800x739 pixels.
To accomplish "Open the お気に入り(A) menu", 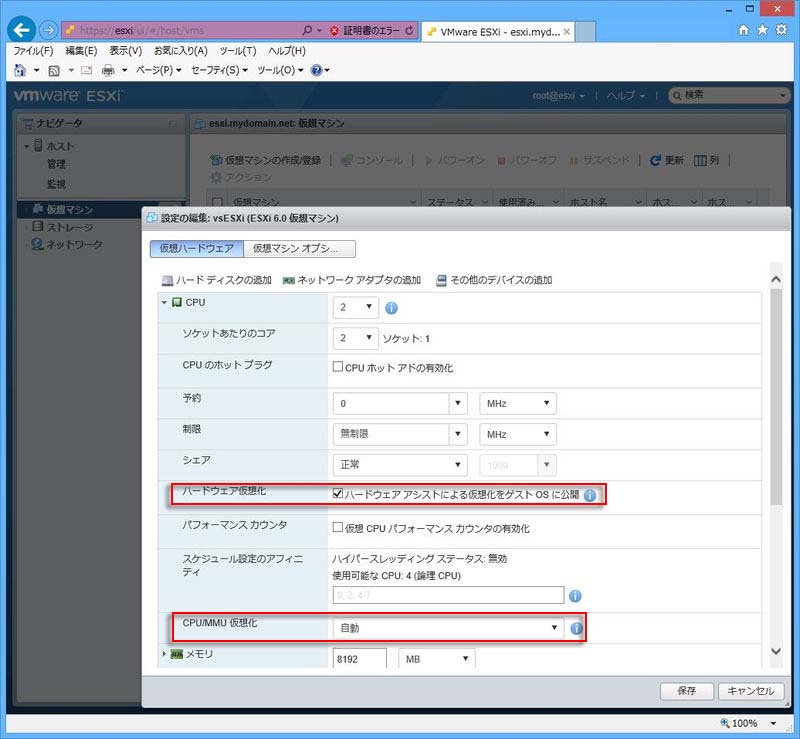I will point(181,51).
